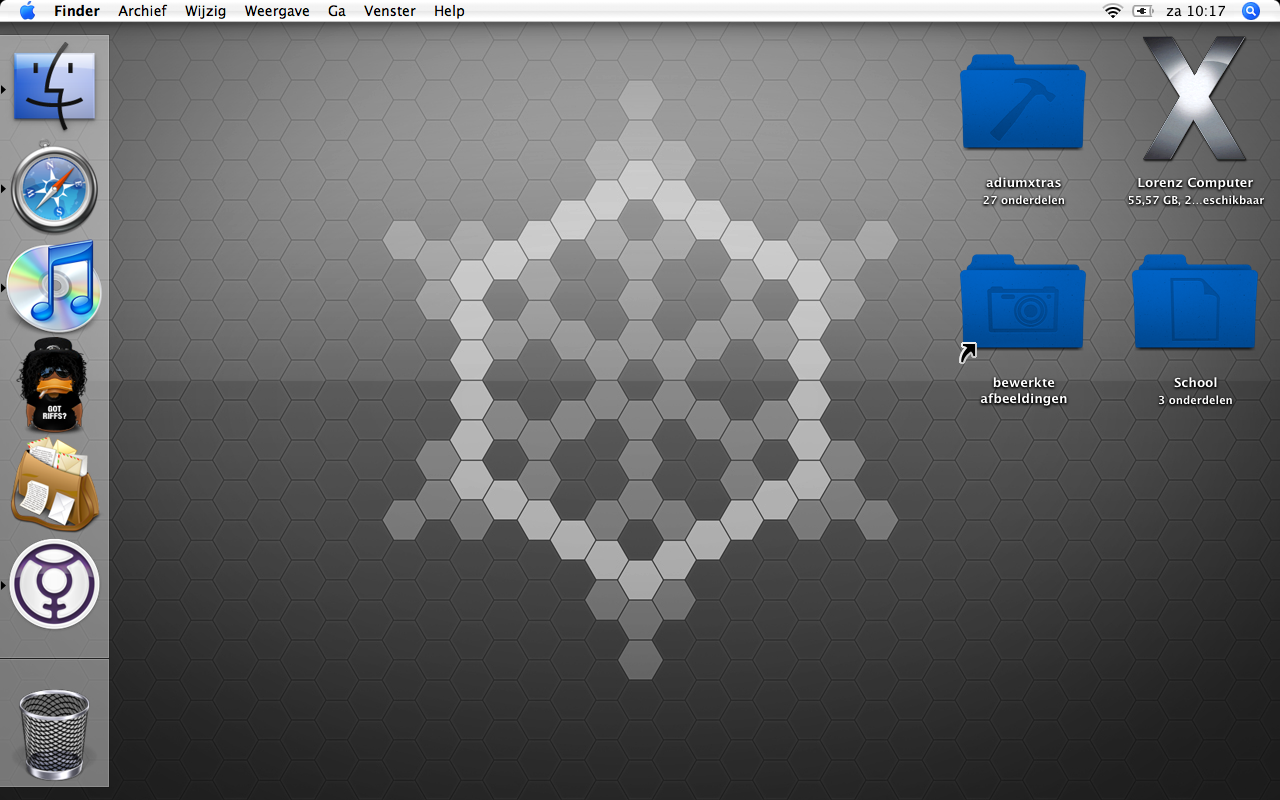Screen dimensions: 1280x800
Task: Open the Finder application menu
Action: pos(77,11)
